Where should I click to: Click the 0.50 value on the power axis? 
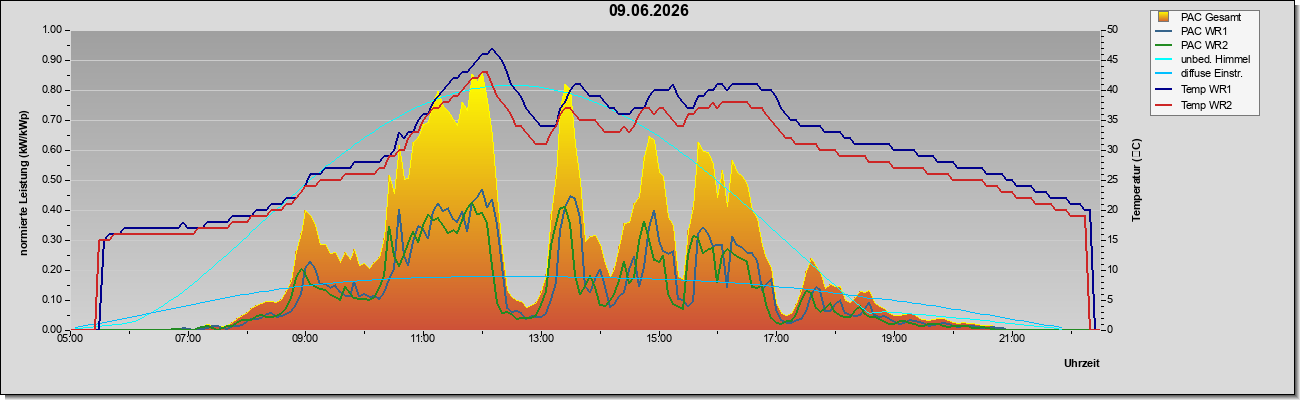point(51,180)
